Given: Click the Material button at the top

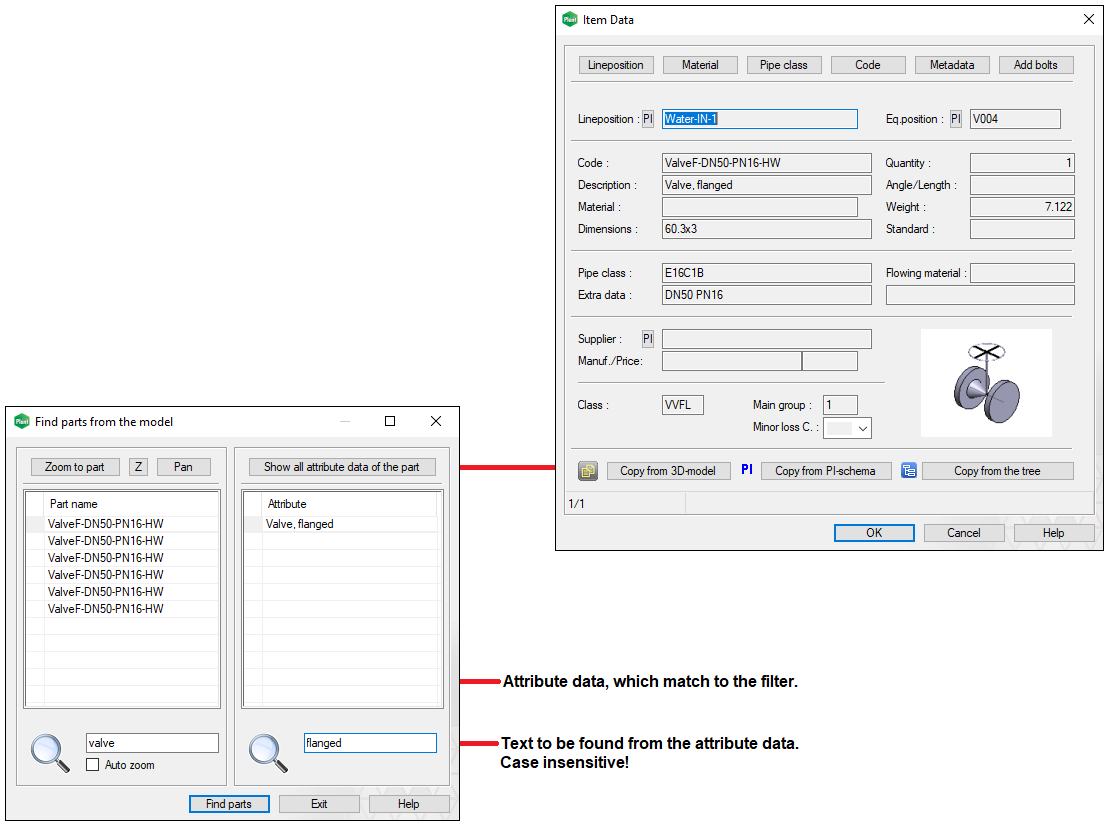Looking at the screenshot, I should point(700,65).
